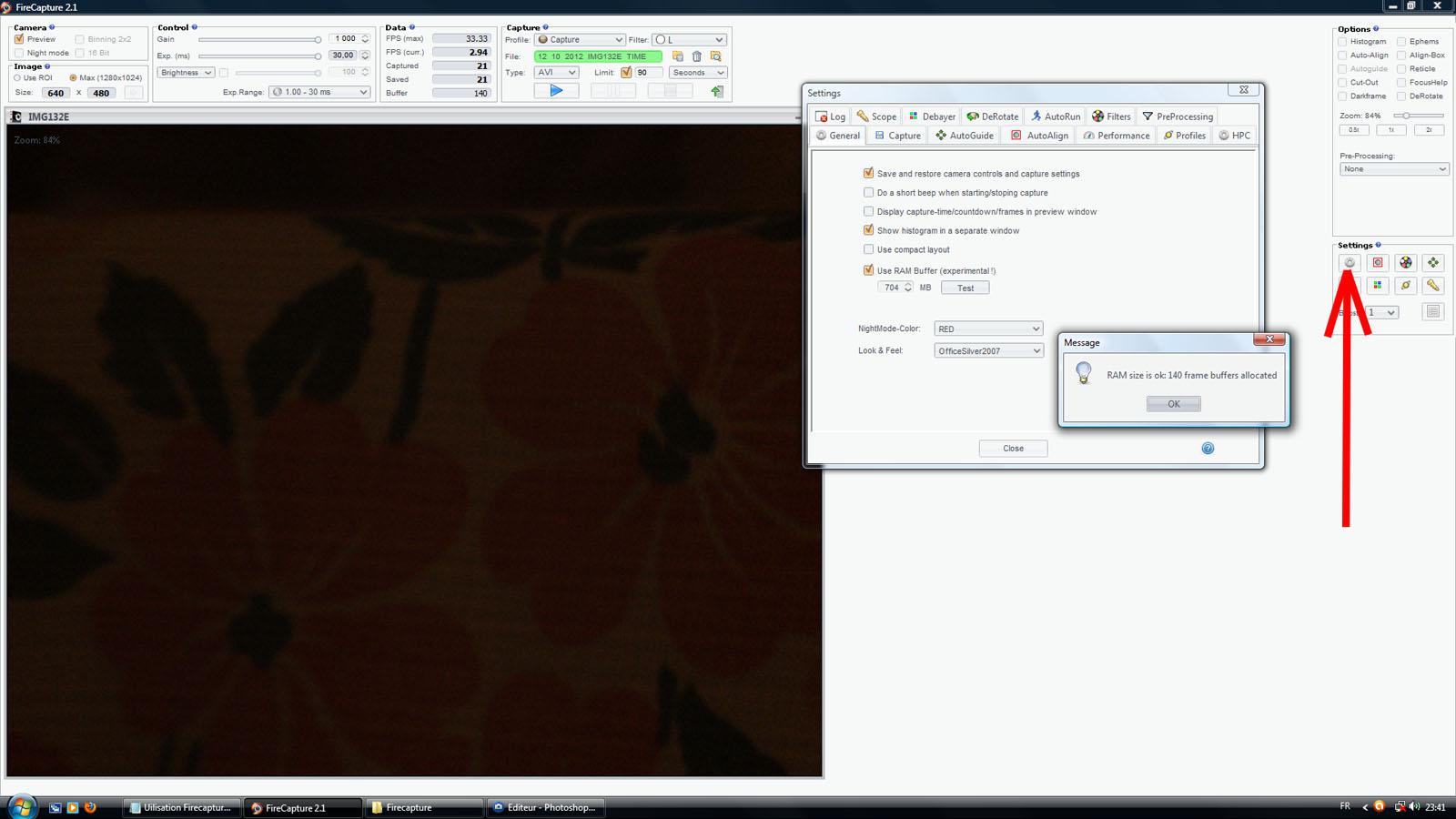Click the 1x zoom button

click(x=1390, y=130)
